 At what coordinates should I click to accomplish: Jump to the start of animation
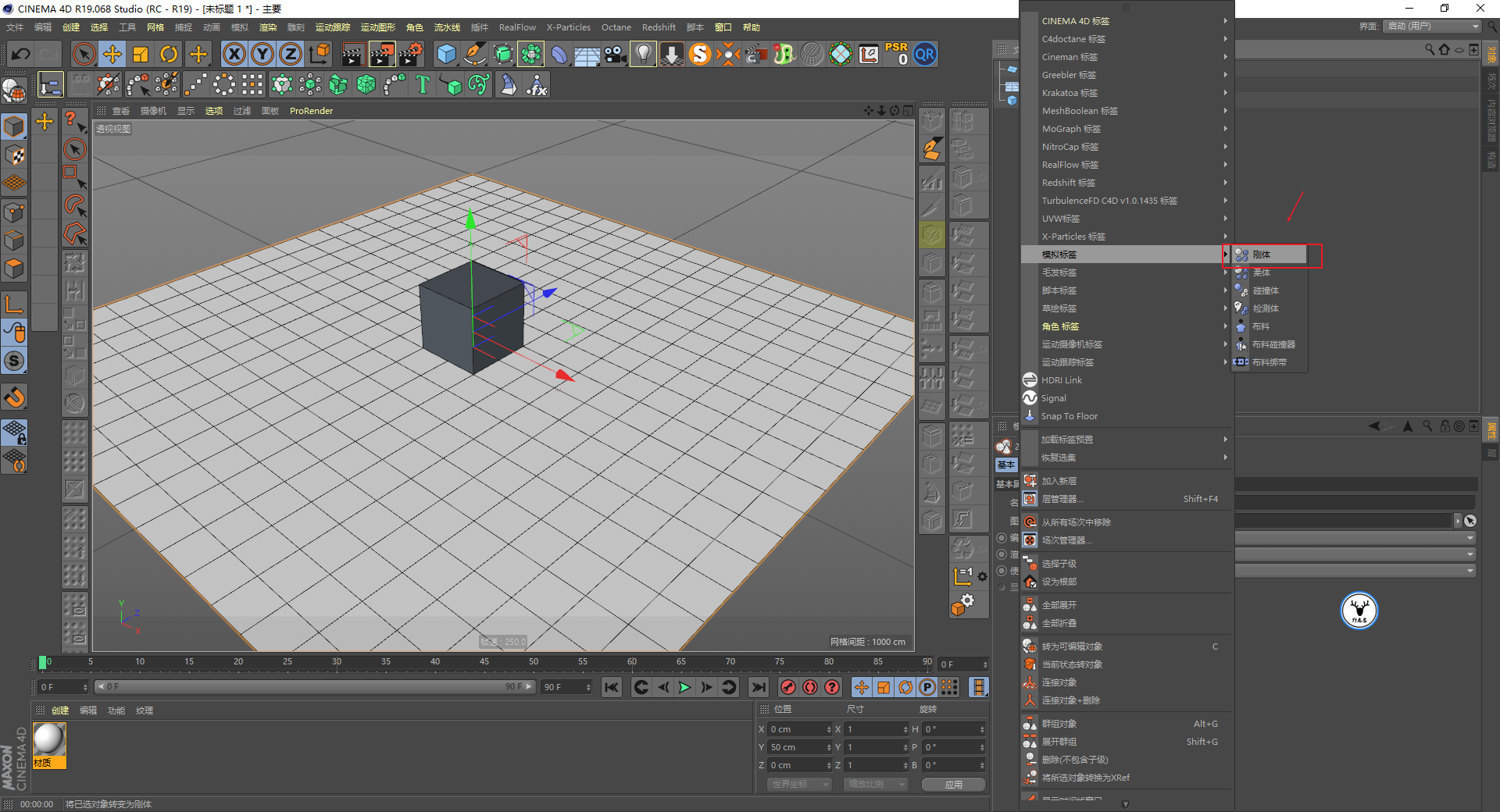pos(612,687)
